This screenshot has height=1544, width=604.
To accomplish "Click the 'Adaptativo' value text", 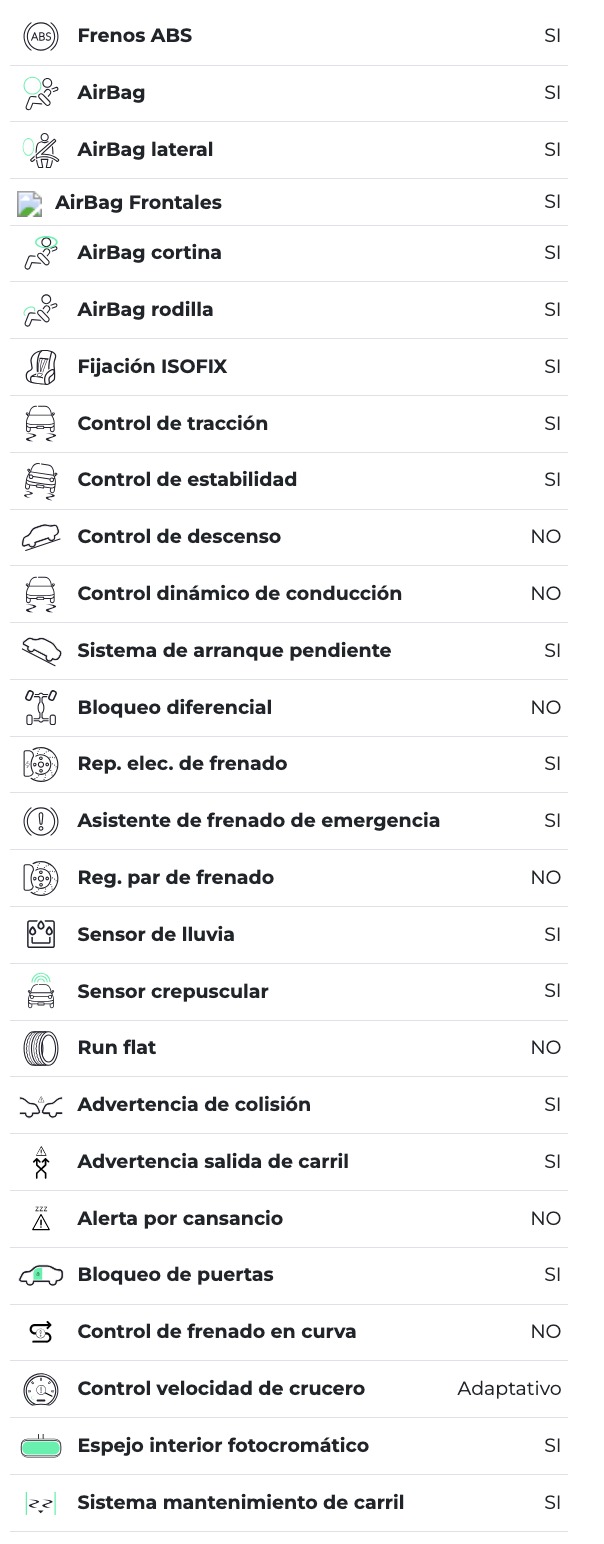I will (509, 1388).
